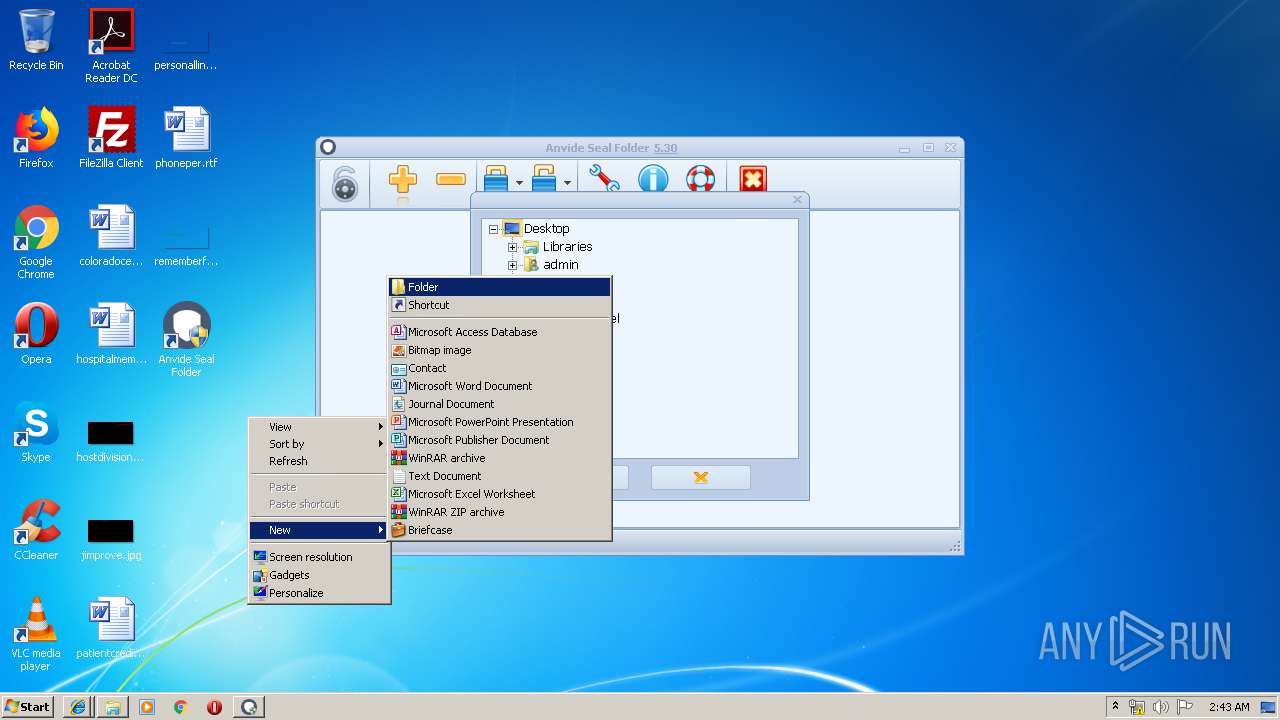The height and width of the screenshot is (720, 1280).
Task: Click the Anvide lock/password toolbar icon
Action: point(344,183)
